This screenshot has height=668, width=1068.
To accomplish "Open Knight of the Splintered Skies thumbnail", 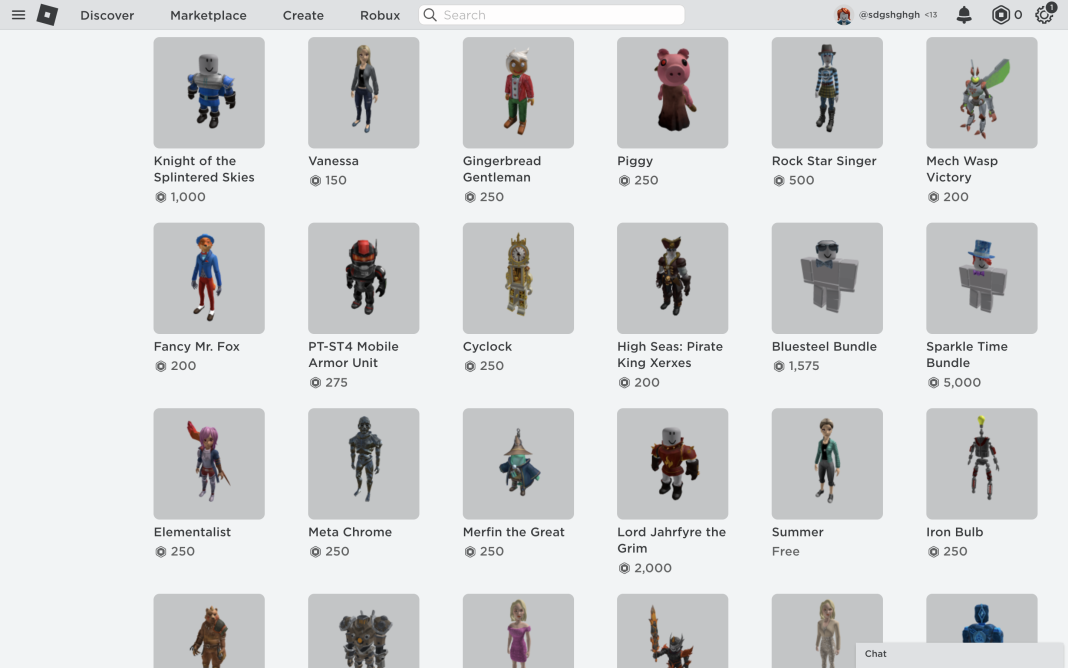I will click(x=209, y=93).
